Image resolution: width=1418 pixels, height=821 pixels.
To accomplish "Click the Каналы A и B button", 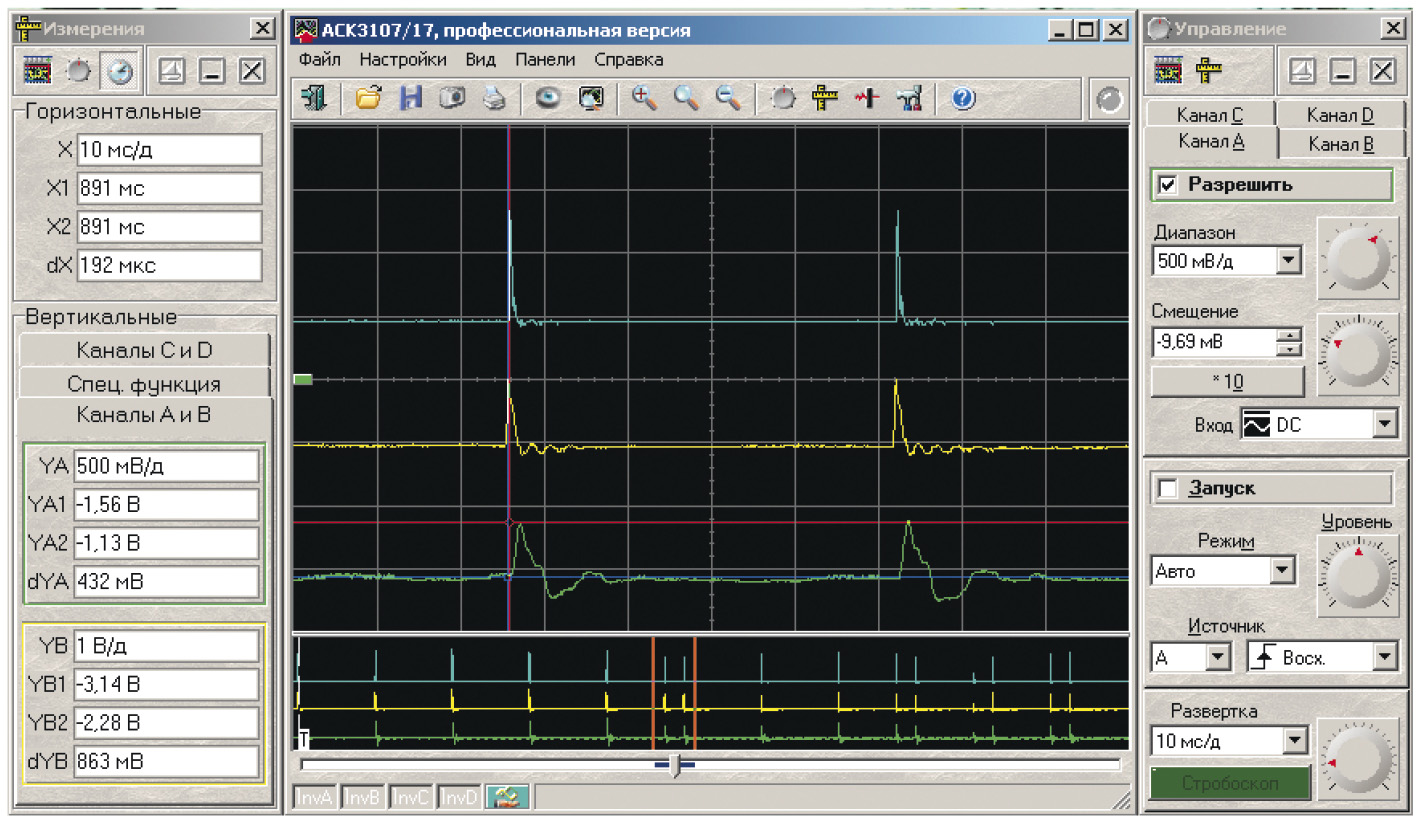I will click(x=144, y=415).
